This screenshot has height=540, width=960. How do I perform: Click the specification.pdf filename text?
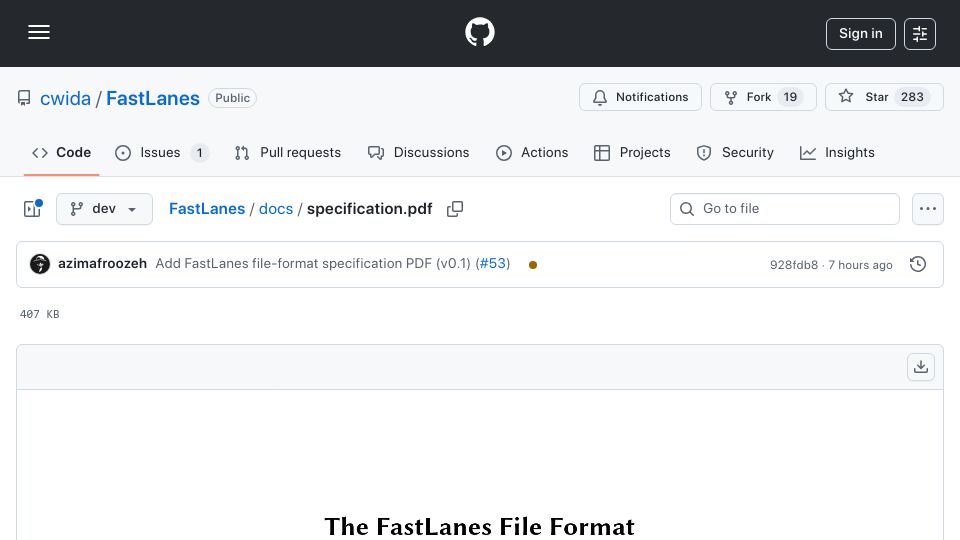tap(369, 209)
